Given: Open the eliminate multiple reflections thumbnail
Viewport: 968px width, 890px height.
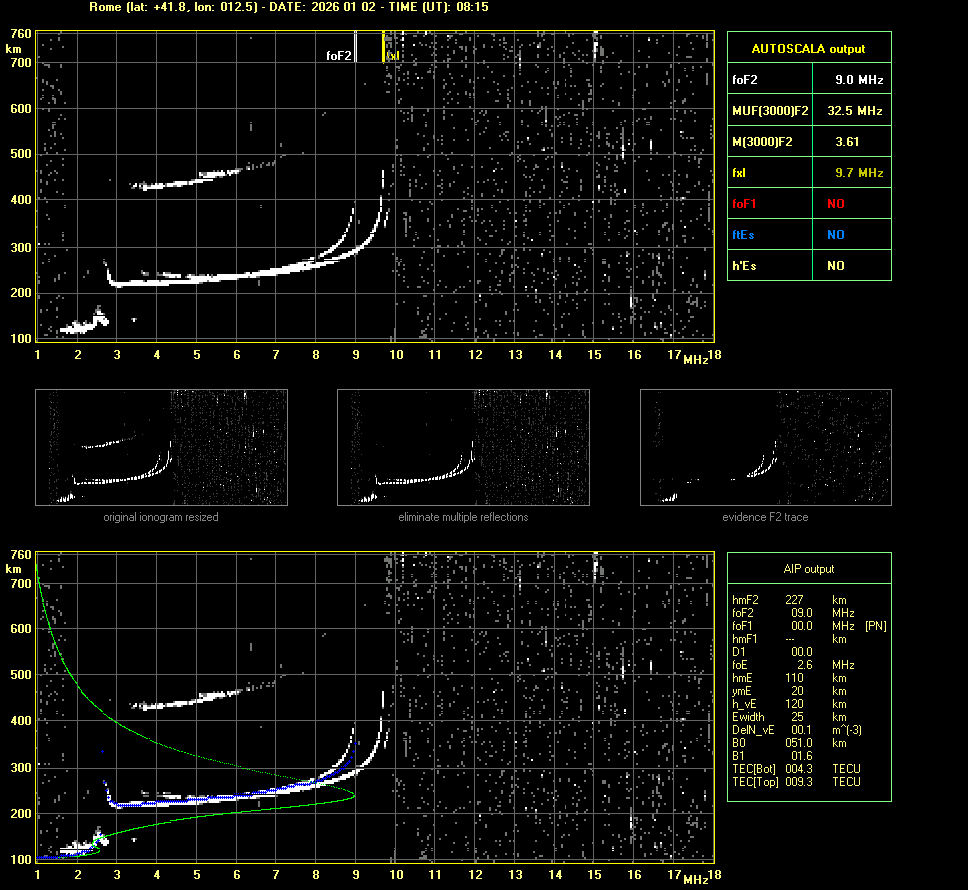Looking at the screenshot, I should (x=463, y=447).
